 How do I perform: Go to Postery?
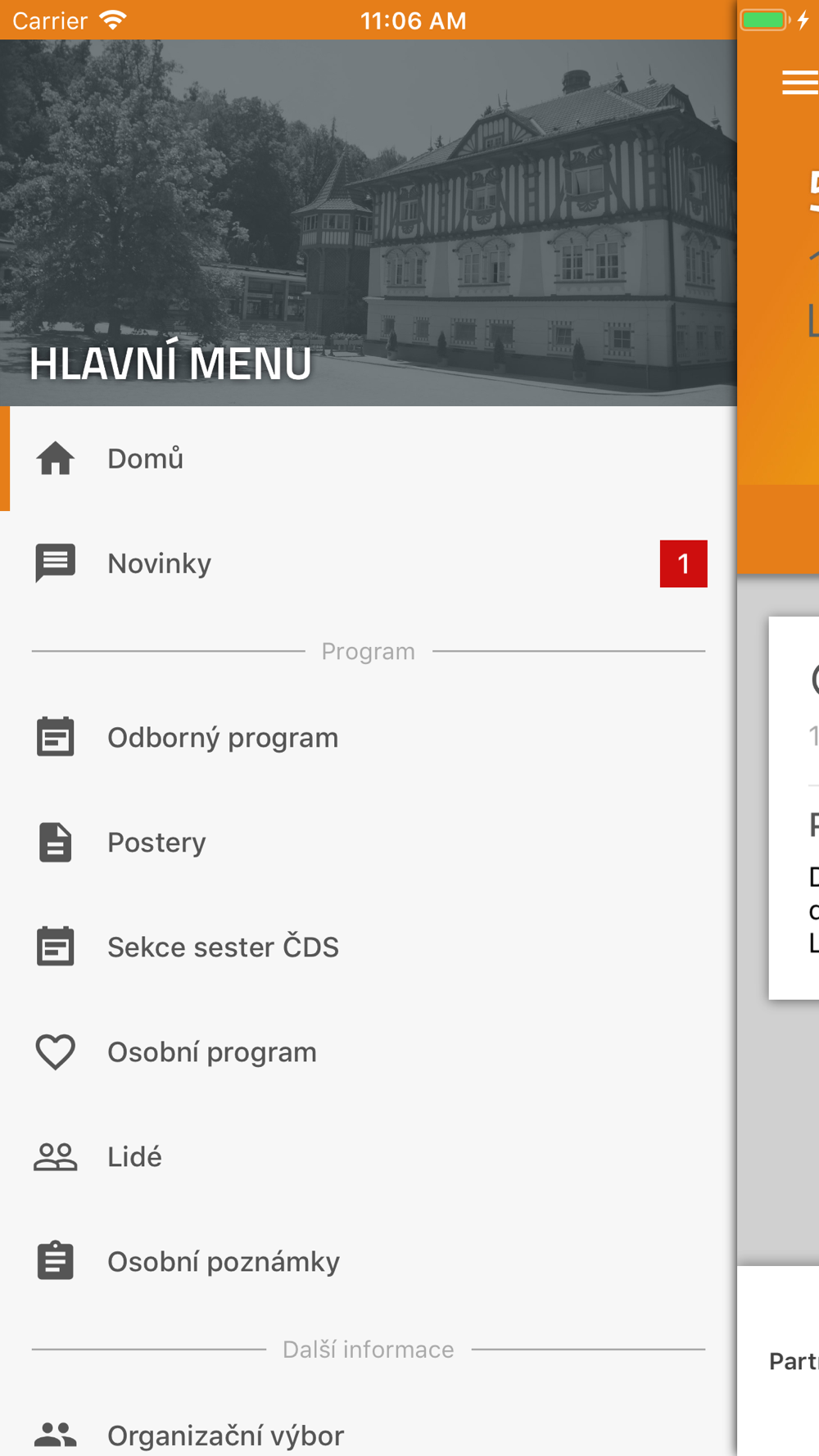(x=369, y=842)
